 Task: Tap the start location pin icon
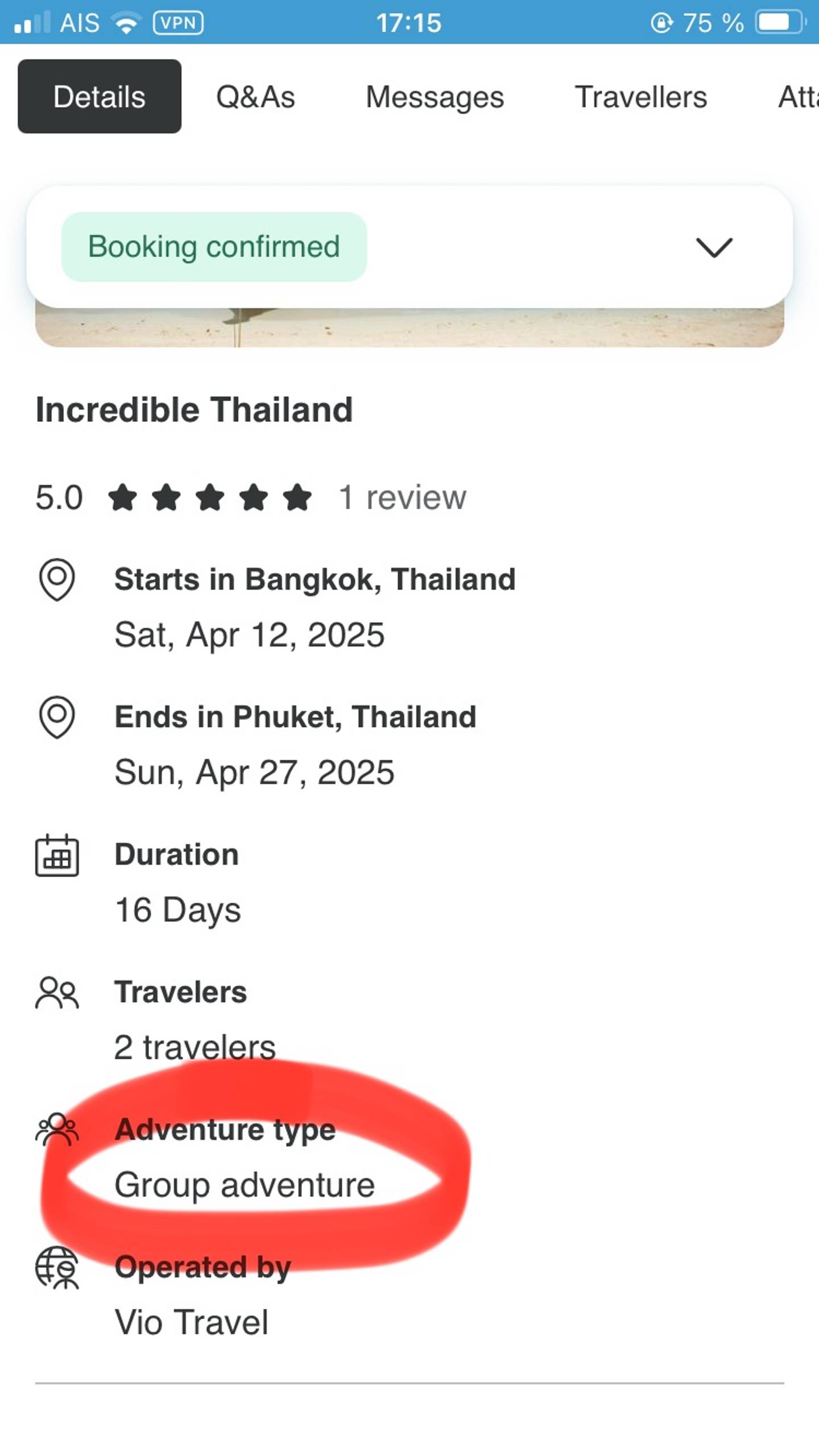pyautogui.click(x=57, y=579)
